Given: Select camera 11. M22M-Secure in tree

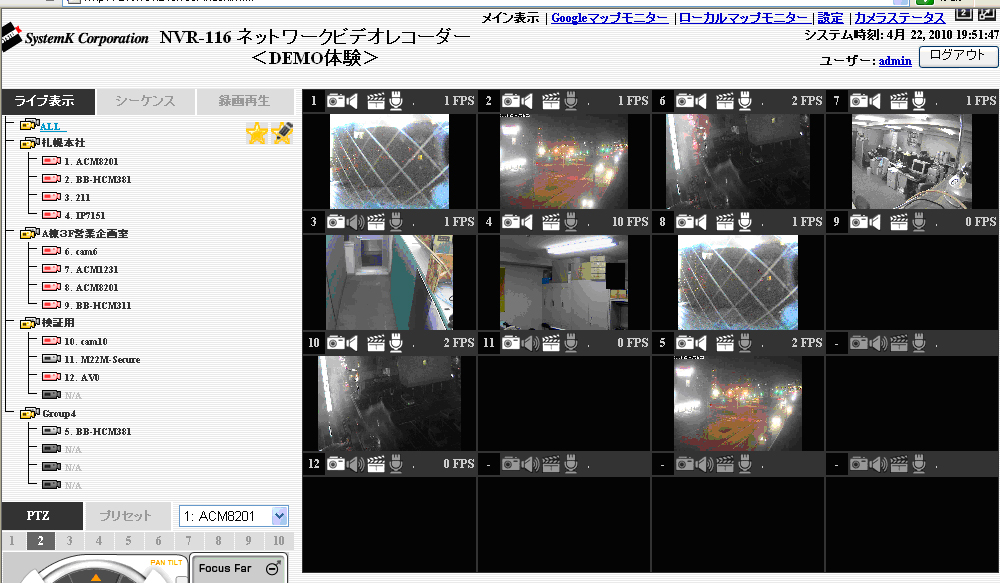Looking at the screenshot, I should click(x=102, y=360).
